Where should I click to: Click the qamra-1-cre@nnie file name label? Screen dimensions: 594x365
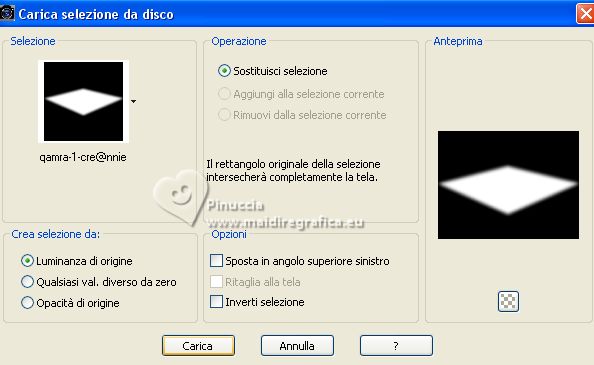pos(83,157)
